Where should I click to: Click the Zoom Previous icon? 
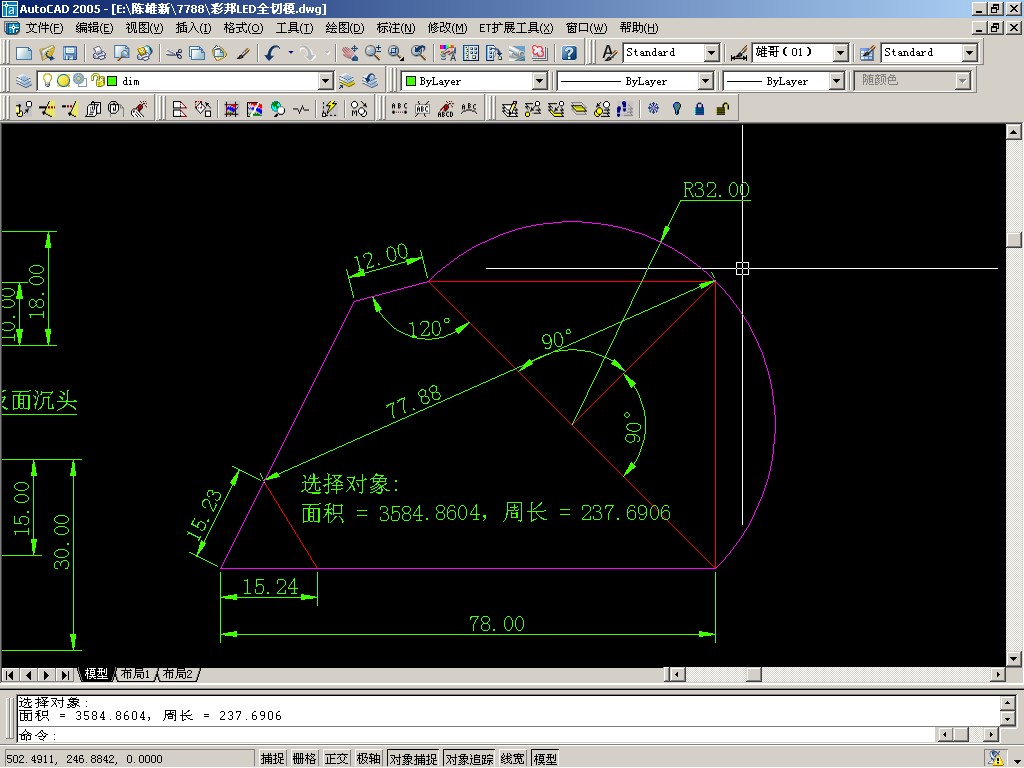[x=419, y=53]
